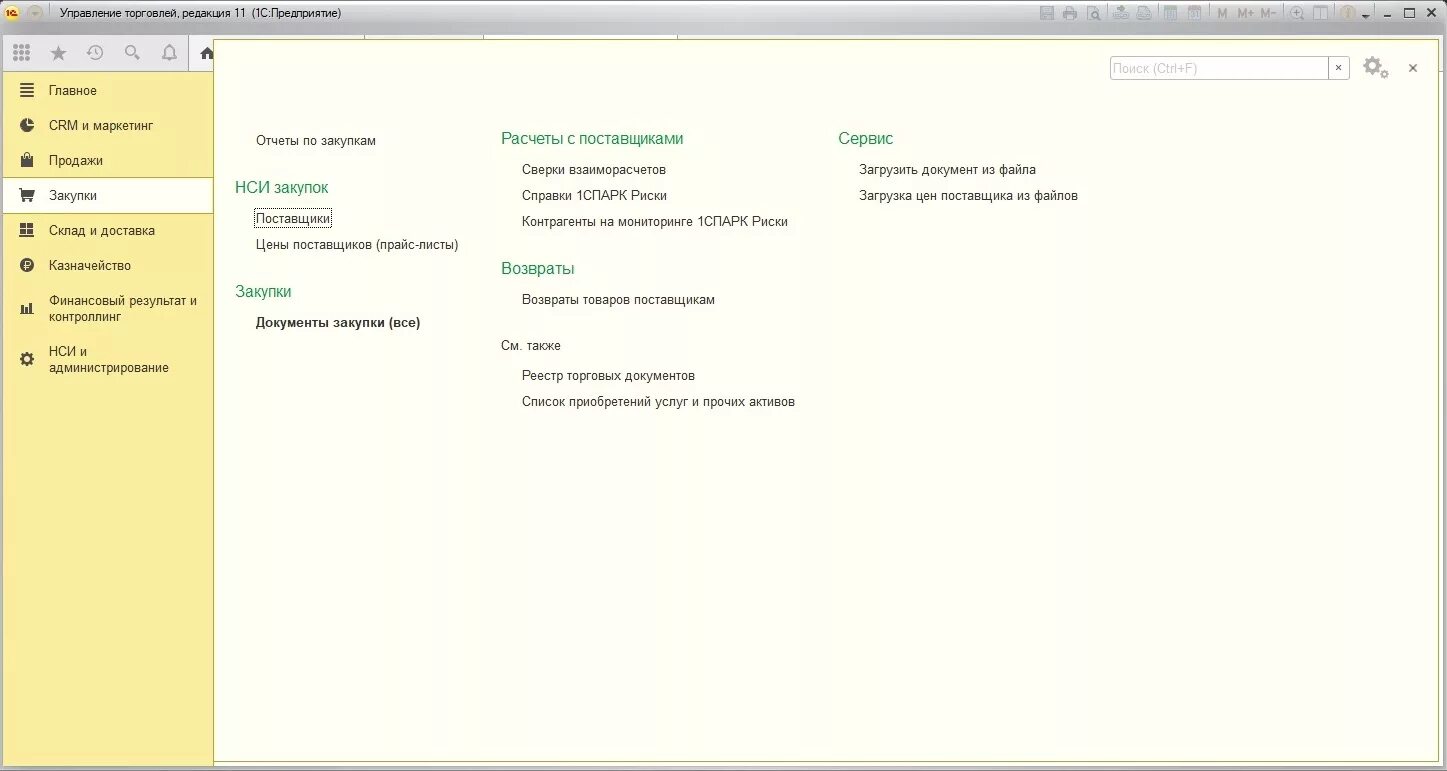Click the Print icon in title bar
Image resolution: width=1447 pixels, height=771 pixels.
click(1070, 13)
